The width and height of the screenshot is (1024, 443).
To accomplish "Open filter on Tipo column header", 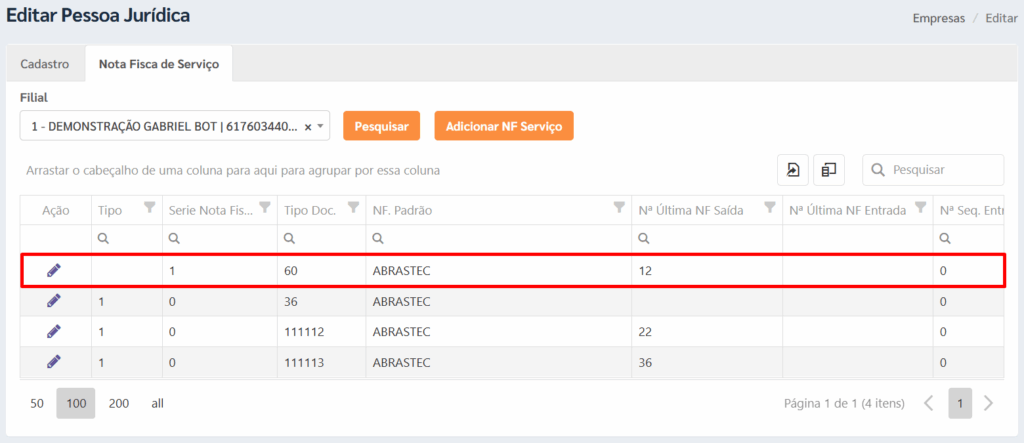I will (150, 208).
